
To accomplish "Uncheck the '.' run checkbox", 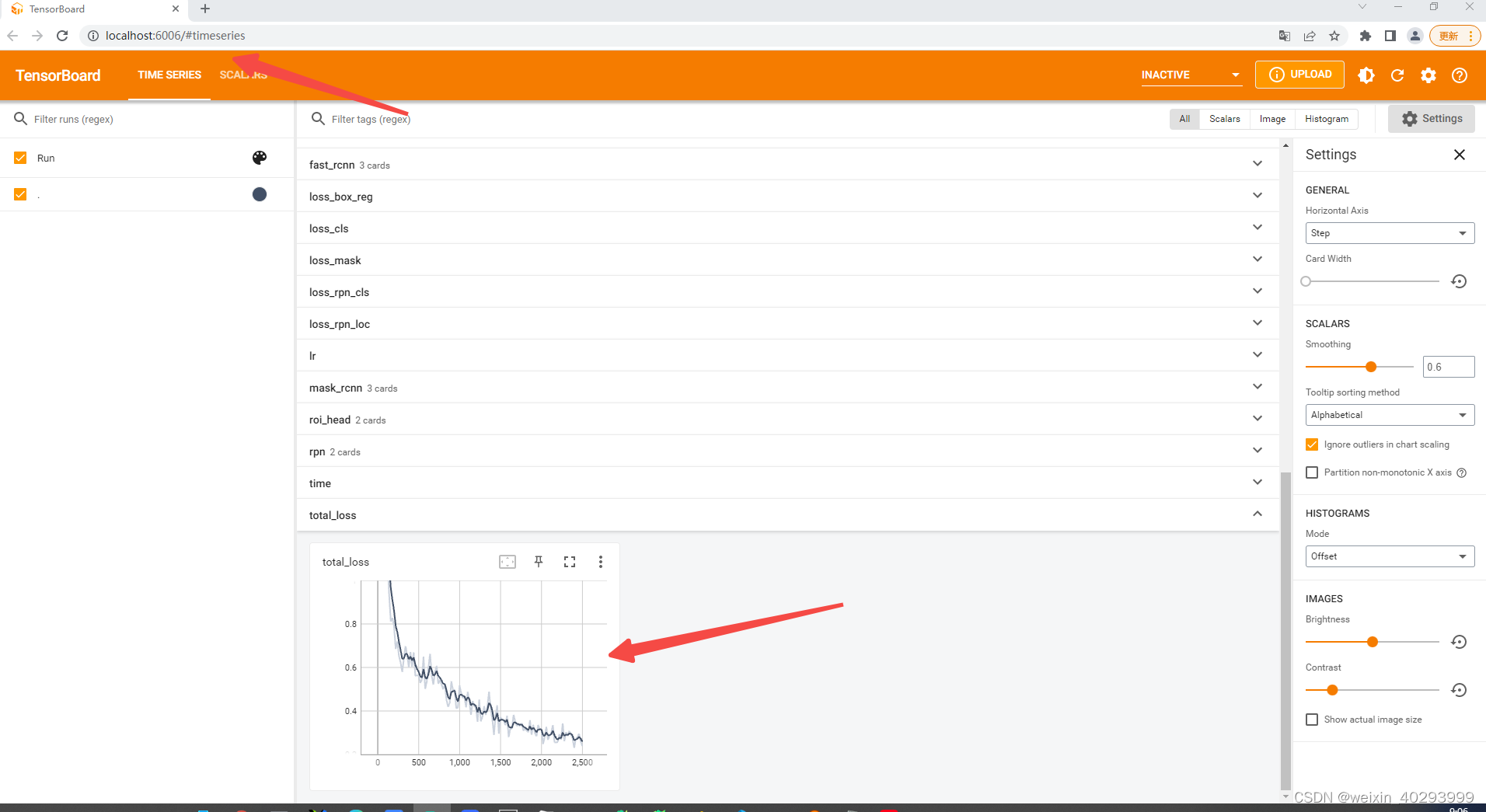I will (20, 194).
